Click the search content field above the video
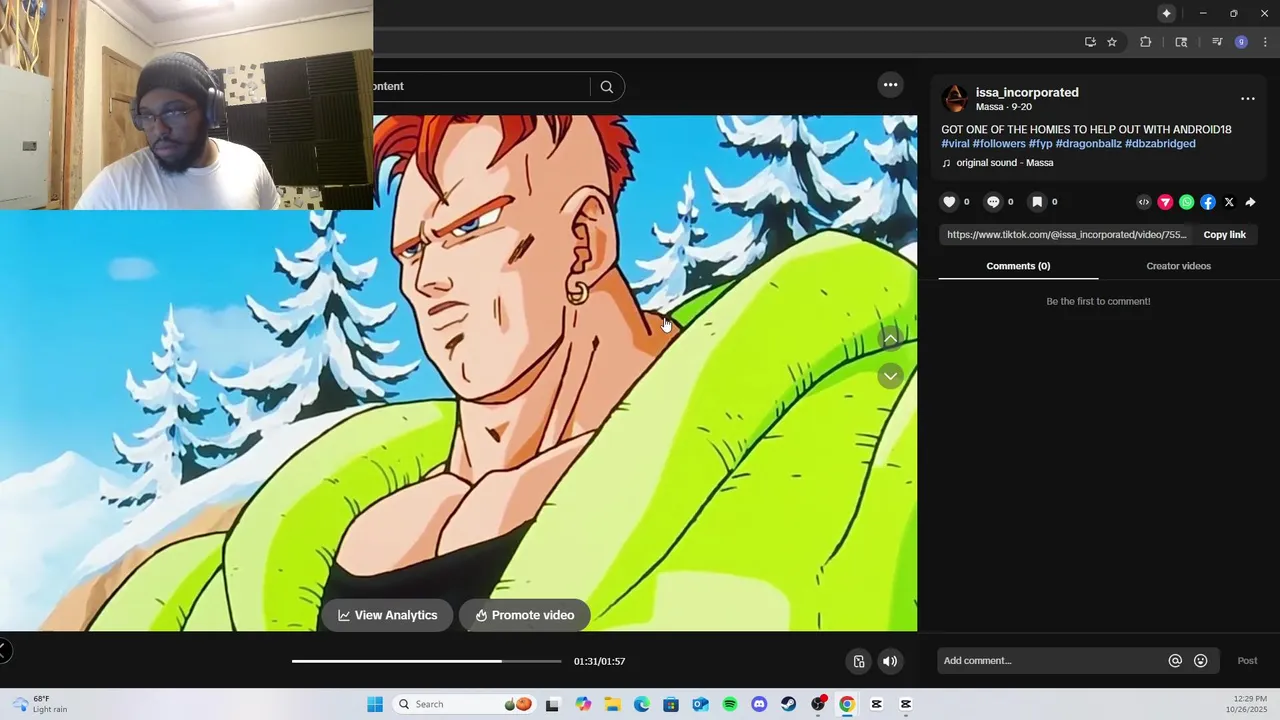1280x720 pixels. pyautogui.click(x=480, y=87)
